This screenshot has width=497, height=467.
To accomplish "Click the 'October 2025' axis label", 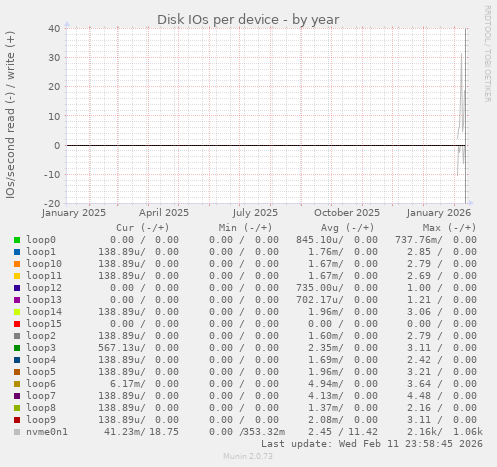I will pos(347,213).
